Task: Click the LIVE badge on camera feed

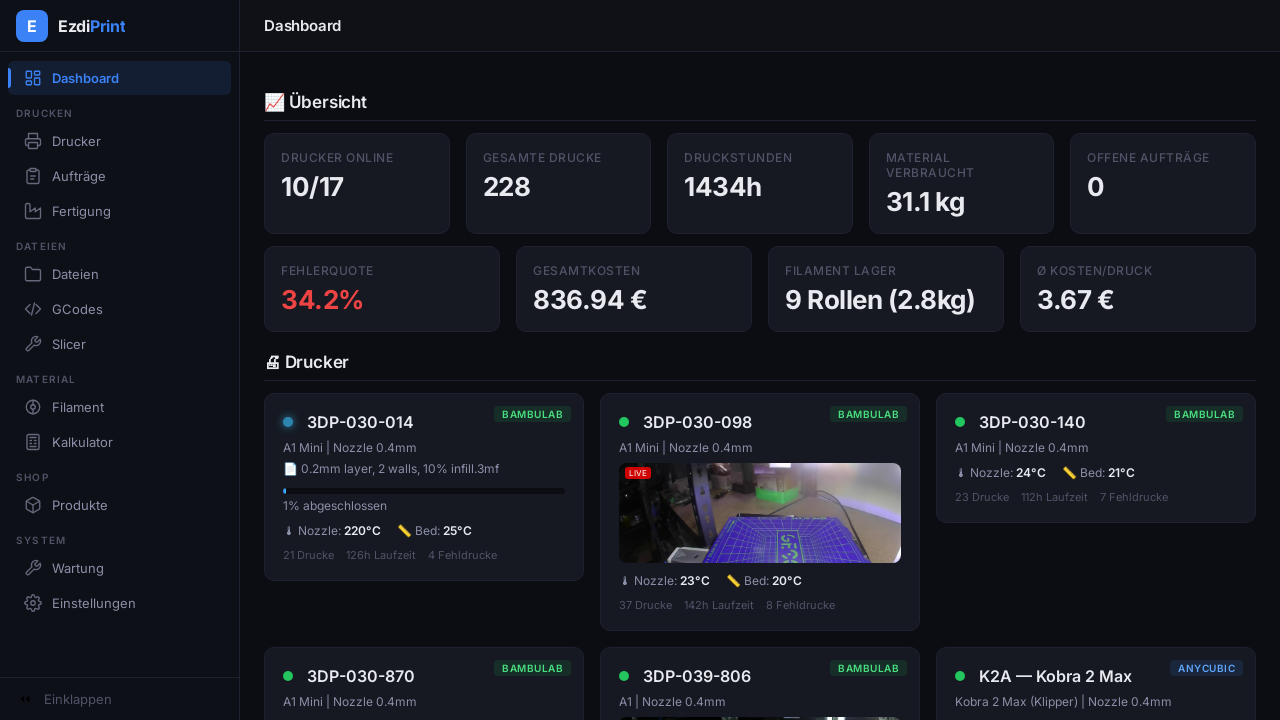Action: click(638, 473)
